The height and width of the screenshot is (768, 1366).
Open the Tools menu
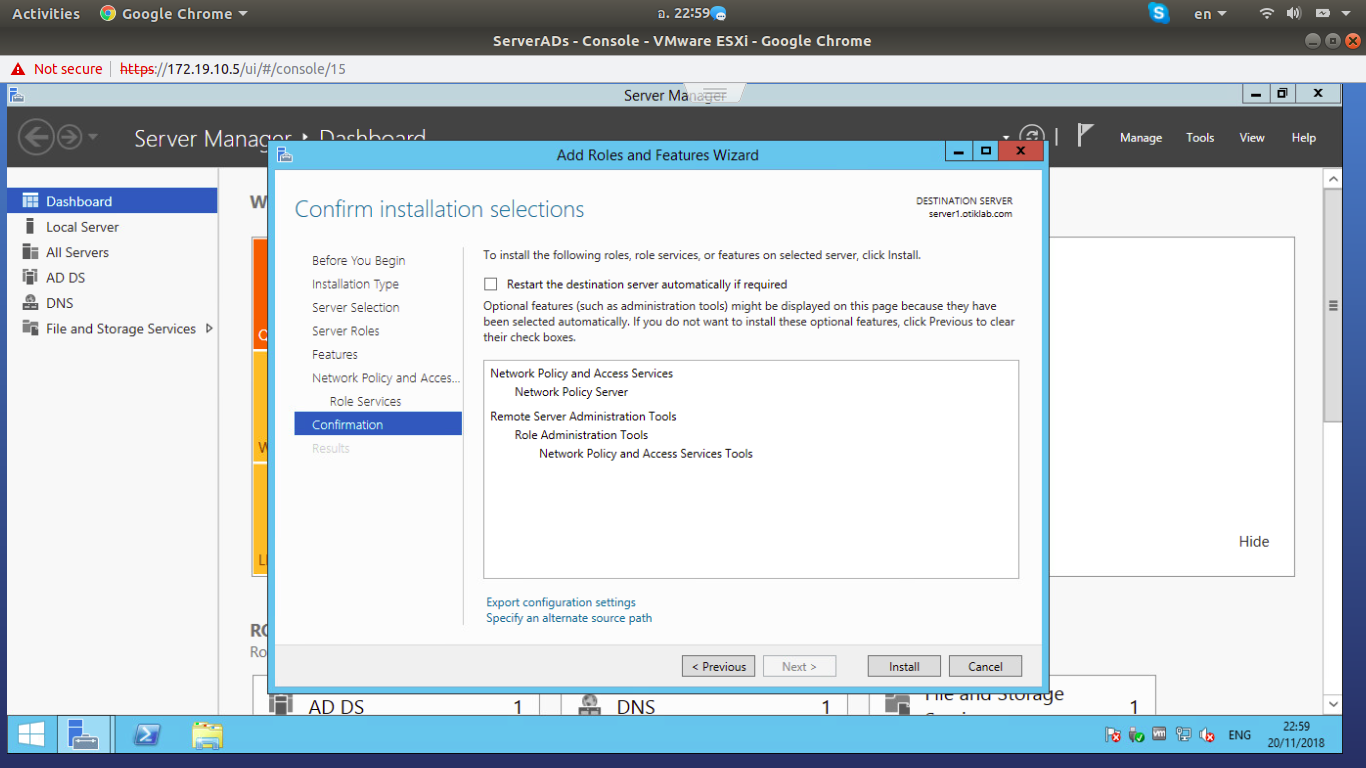point(1200,138)
